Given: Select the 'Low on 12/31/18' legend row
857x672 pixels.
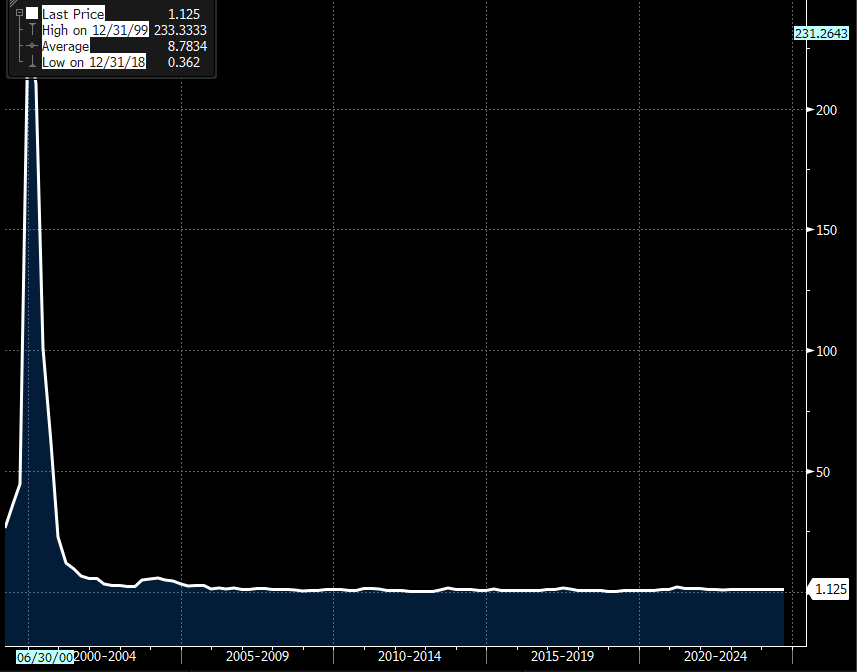Looking at the screenshot, I should pos(93,62).
